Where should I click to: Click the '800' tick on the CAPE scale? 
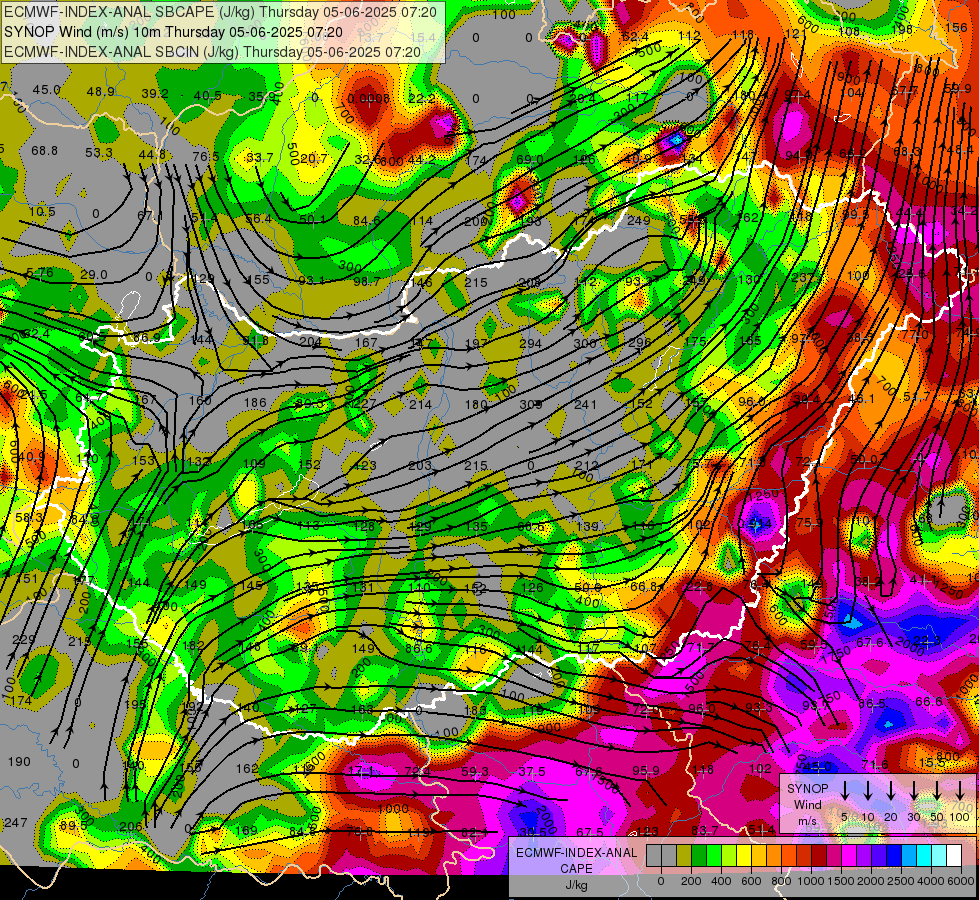pyautogui.click(x=781, y=881)
